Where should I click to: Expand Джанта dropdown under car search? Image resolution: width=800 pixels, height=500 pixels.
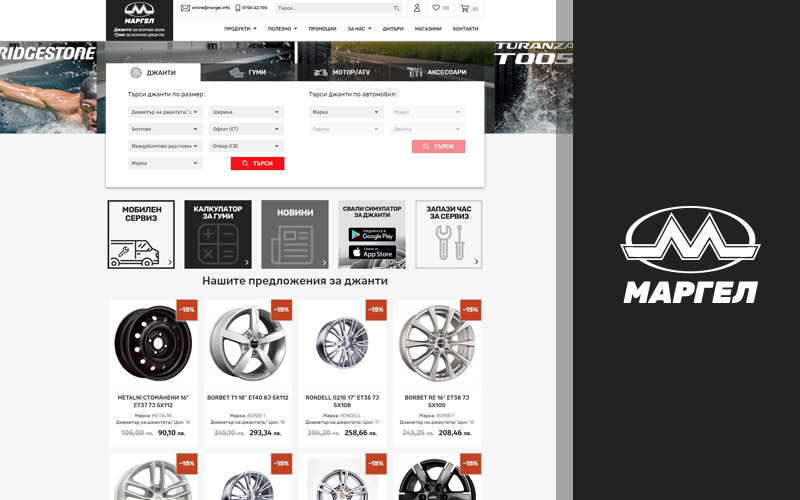[x=428, y=129]
